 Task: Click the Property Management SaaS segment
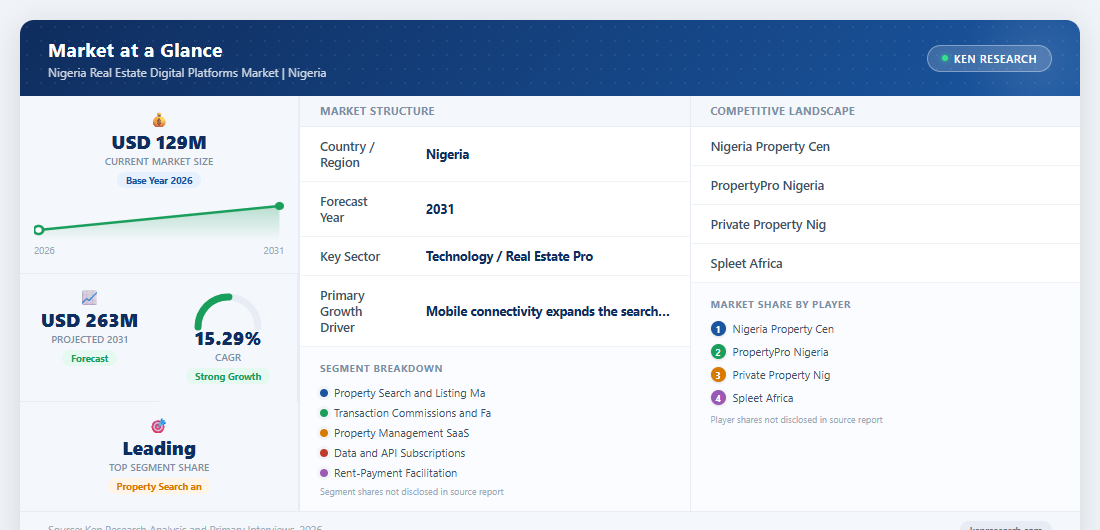point(402,433)
